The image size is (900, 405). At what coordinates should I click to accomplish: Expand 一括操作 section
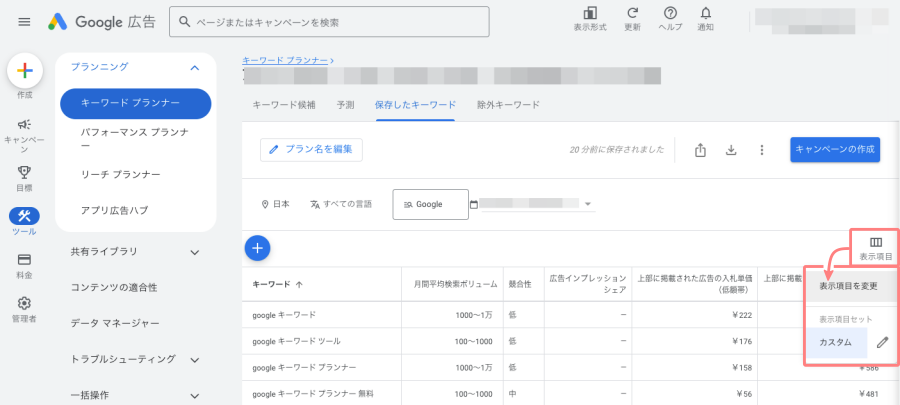[195, 396]
